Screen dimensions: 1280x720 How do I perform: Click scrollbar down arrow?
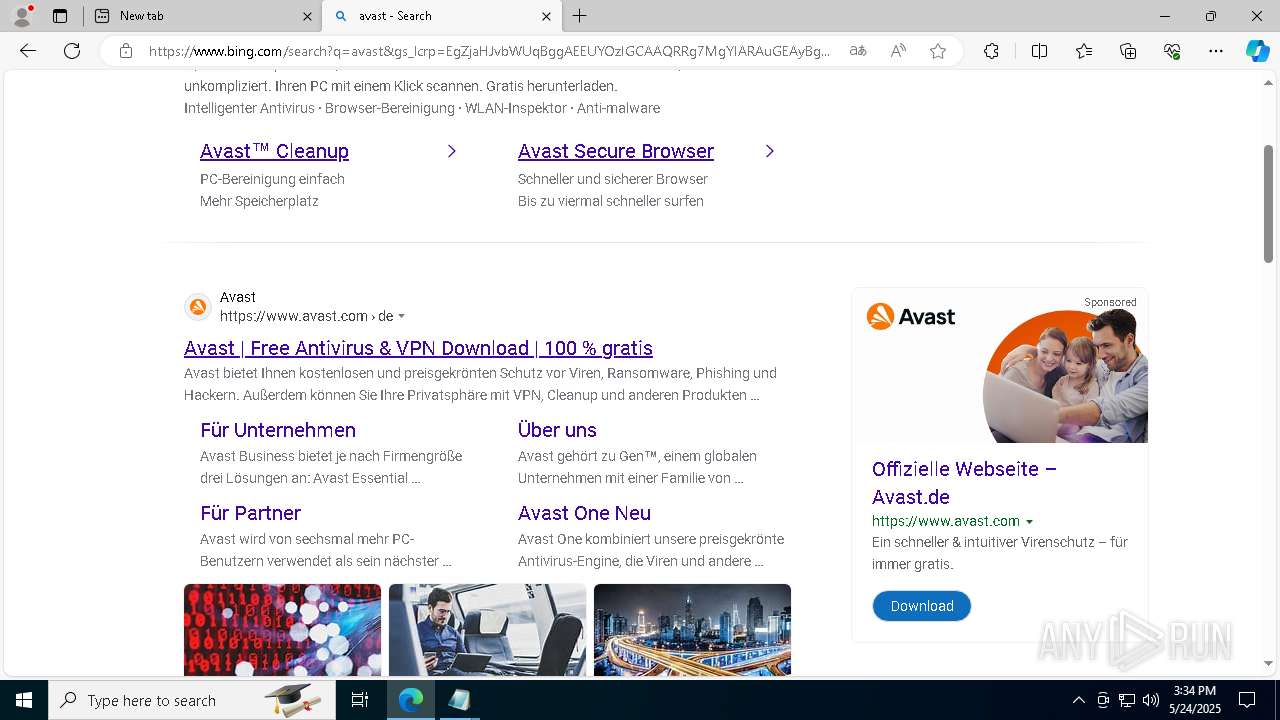point(1268,663)
